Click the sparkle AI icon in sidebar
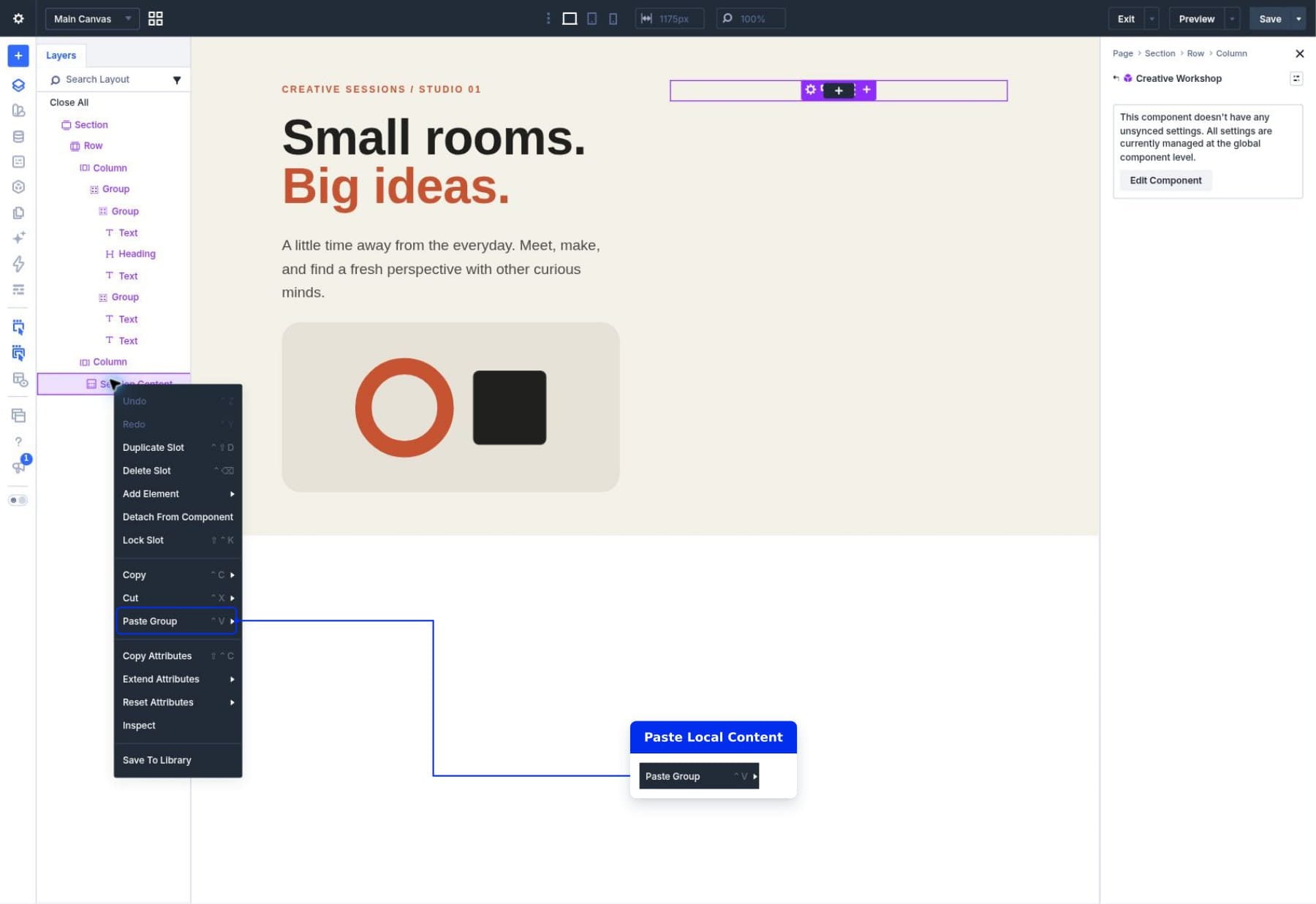This screenshot has width=1316, height=904. pos(18,238)
